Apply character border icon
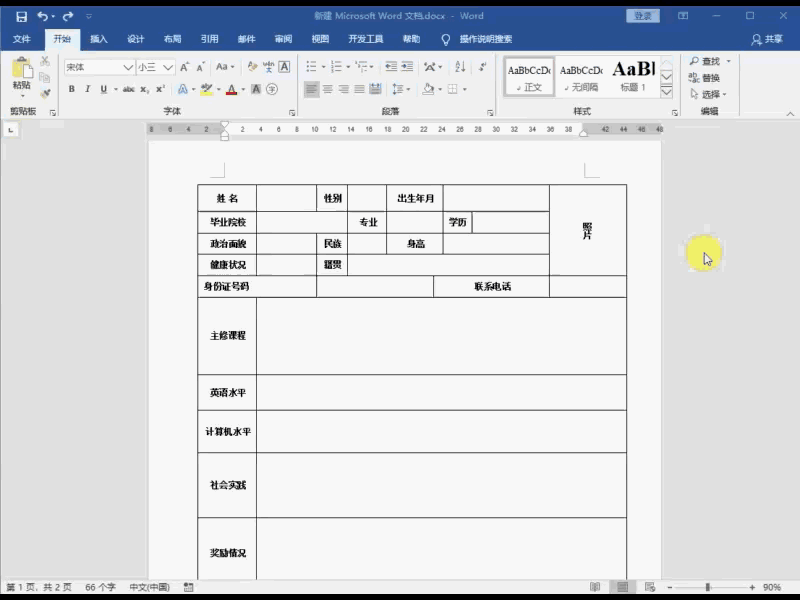Screen dimensions: 800x600 pos(284,67)
